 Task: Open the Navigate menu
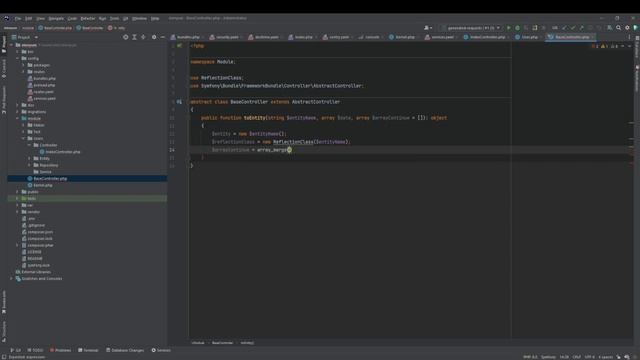[56, 18]
